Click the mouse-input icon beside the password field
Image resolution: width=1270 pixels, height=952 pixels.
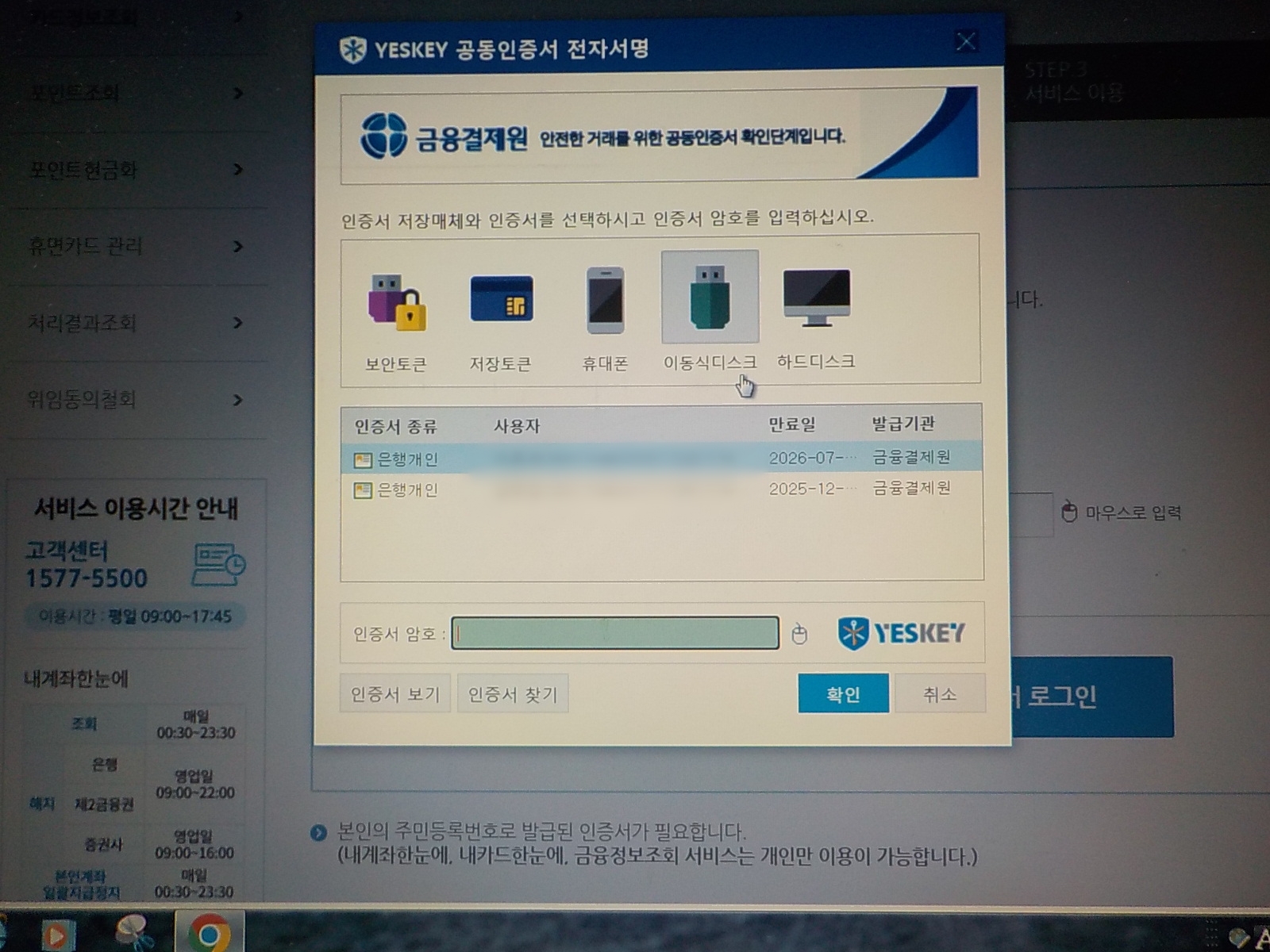click(x=799, y=634)
